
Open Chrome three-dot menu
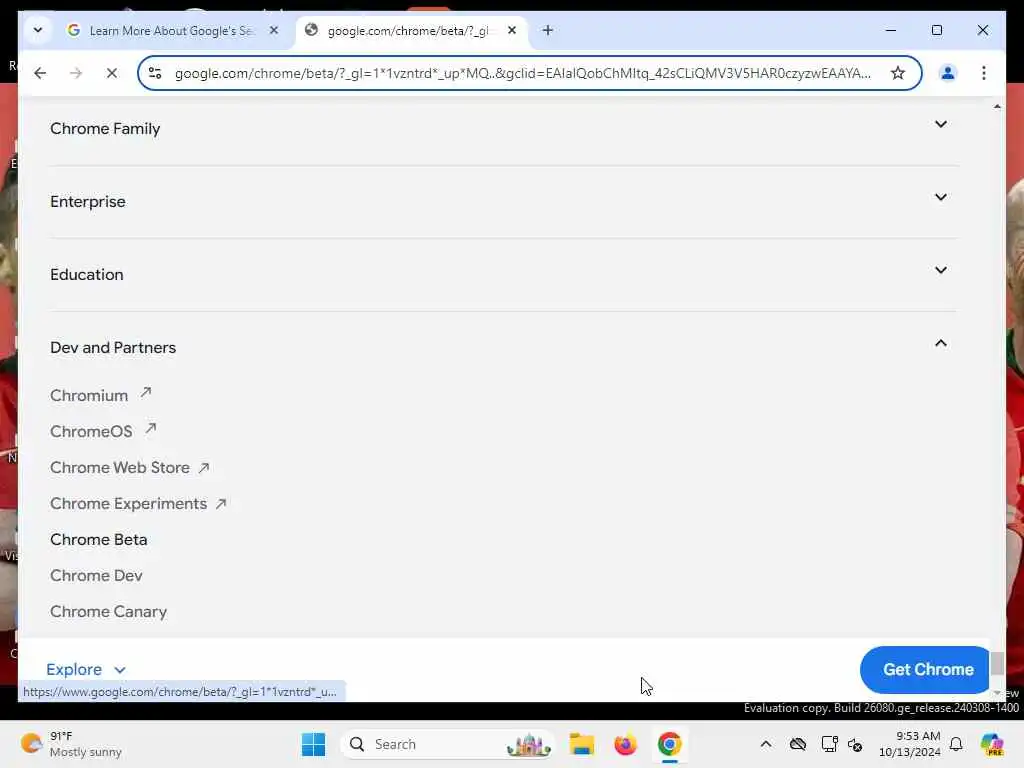(x=984, y=73)
